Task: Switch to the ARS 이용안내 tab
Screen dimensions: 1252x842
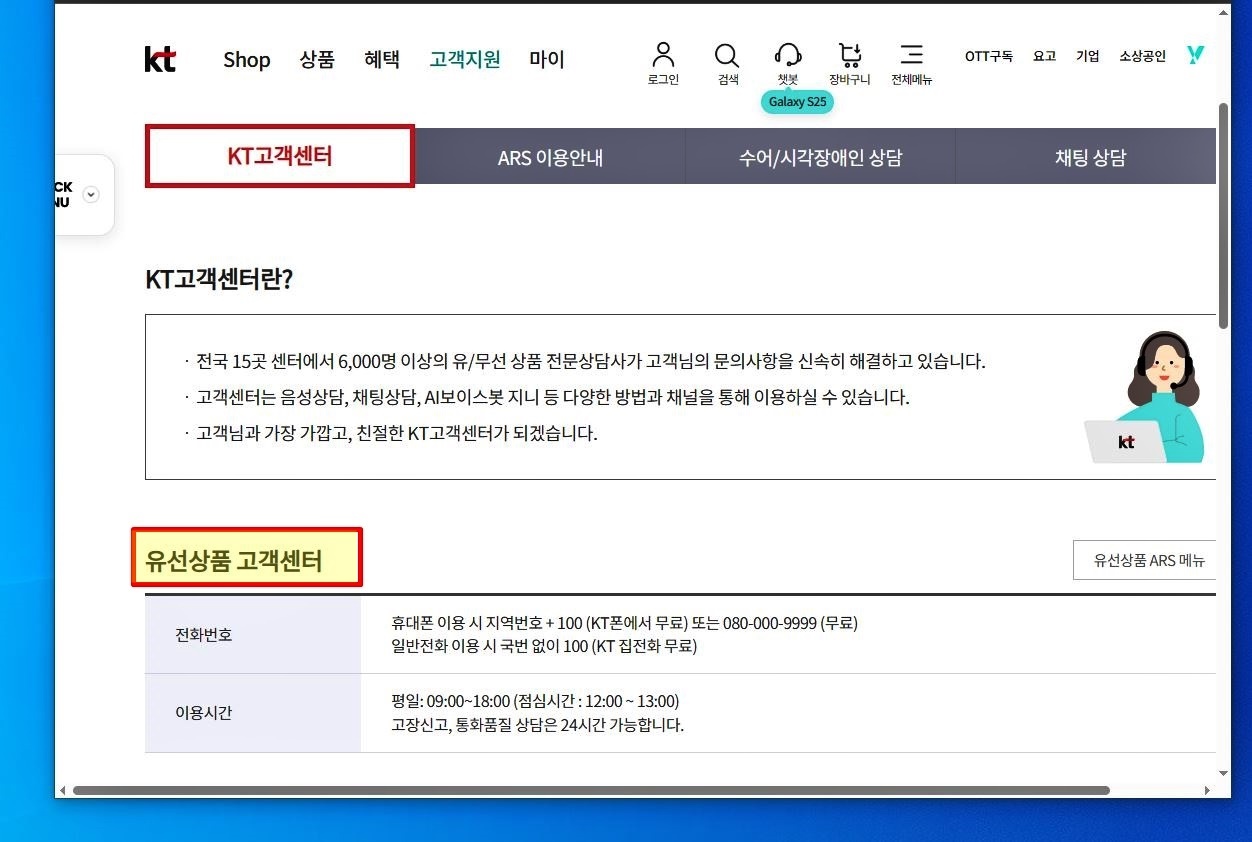Action: pos(550,157)
